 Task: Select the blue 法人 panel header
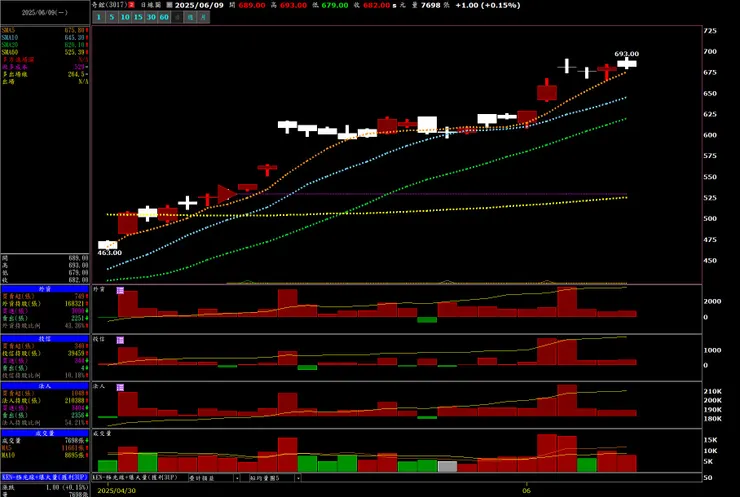pyautogui.click(x=45, y=386)
